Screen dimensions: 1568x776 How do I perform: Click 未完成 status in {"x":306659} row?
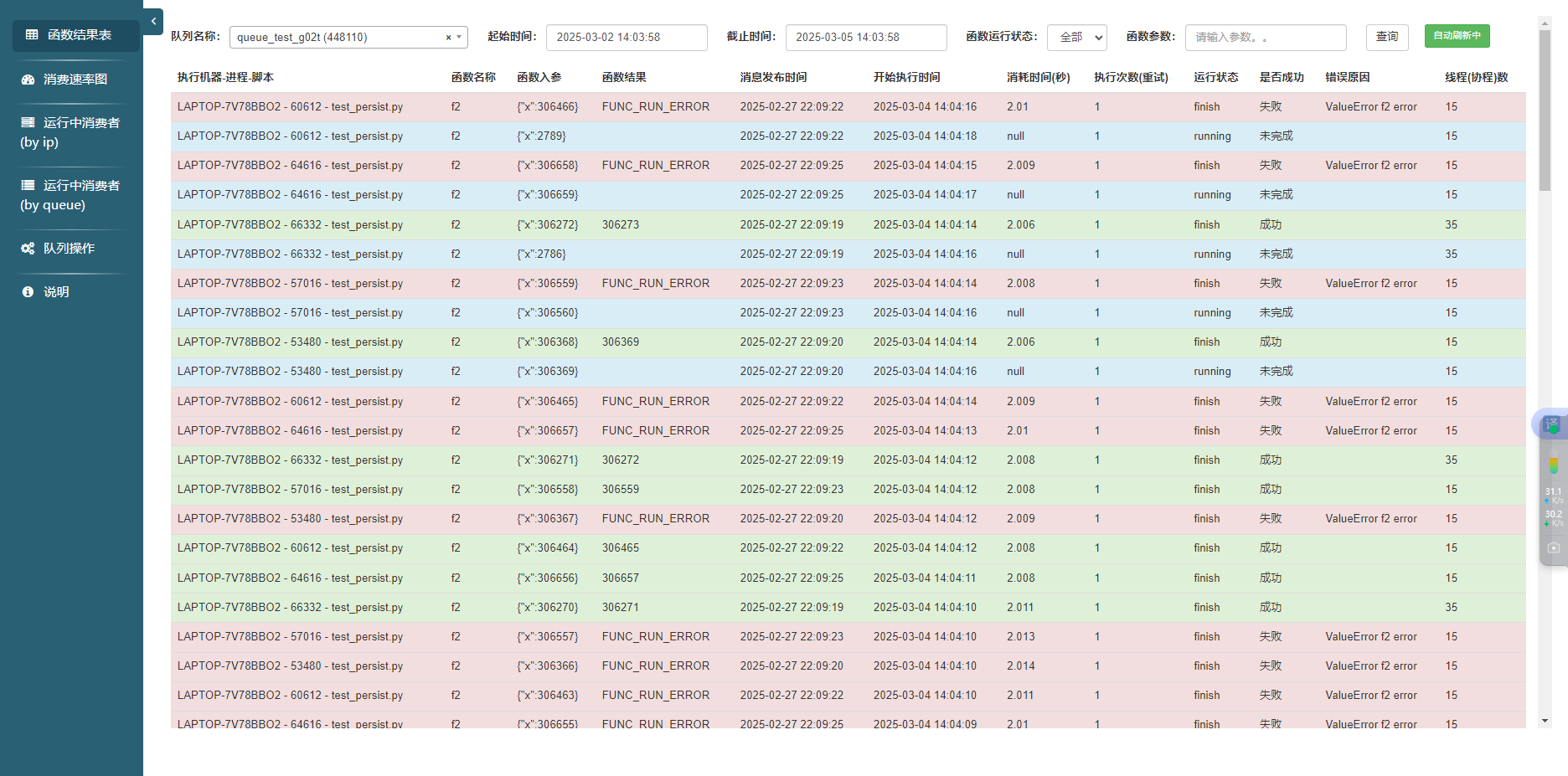pyautogui.click(x=1277, y=195)
